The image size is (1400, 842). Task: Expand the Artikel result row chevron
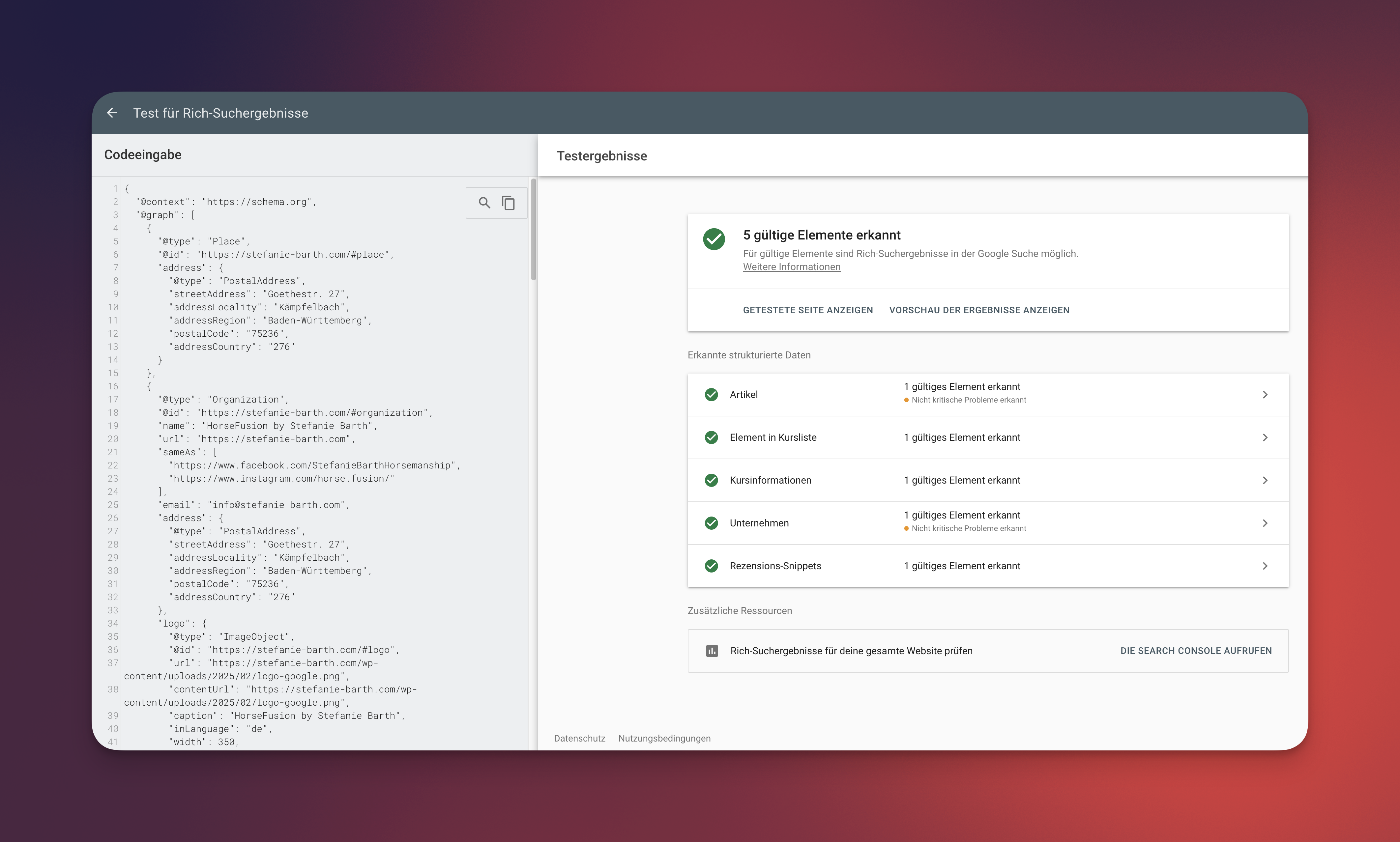tap(1265, 394)
